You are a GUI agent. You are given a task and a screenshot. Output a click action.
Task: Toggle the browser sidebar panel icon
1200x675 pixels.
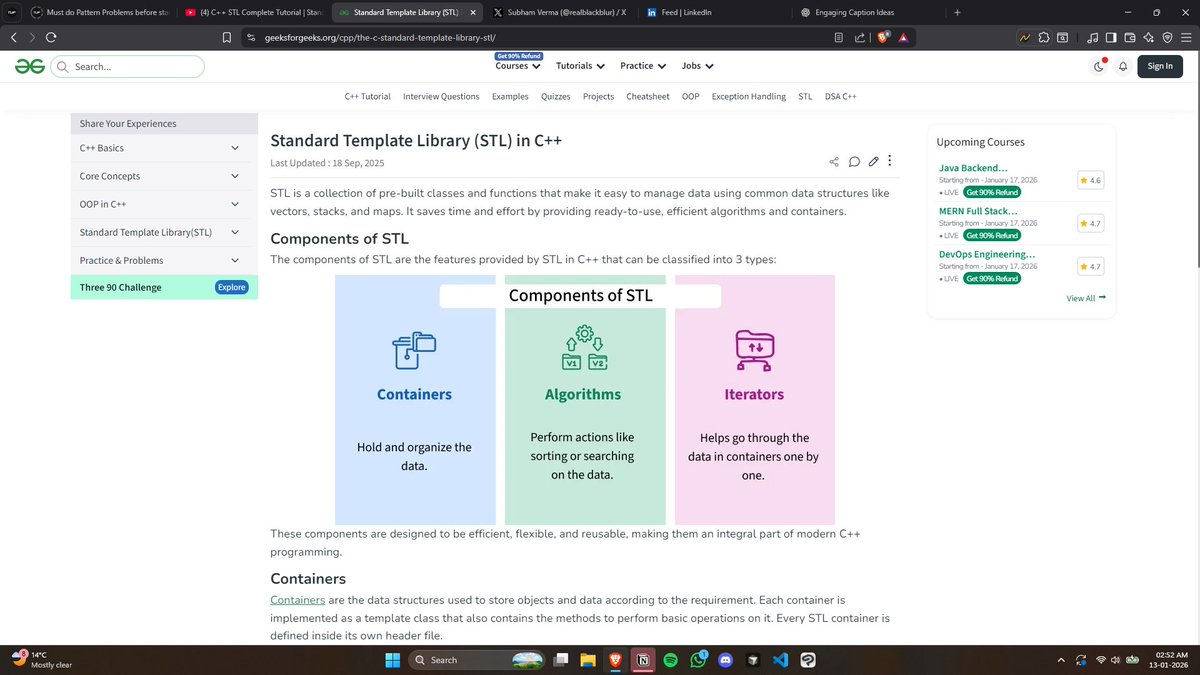1111,37
